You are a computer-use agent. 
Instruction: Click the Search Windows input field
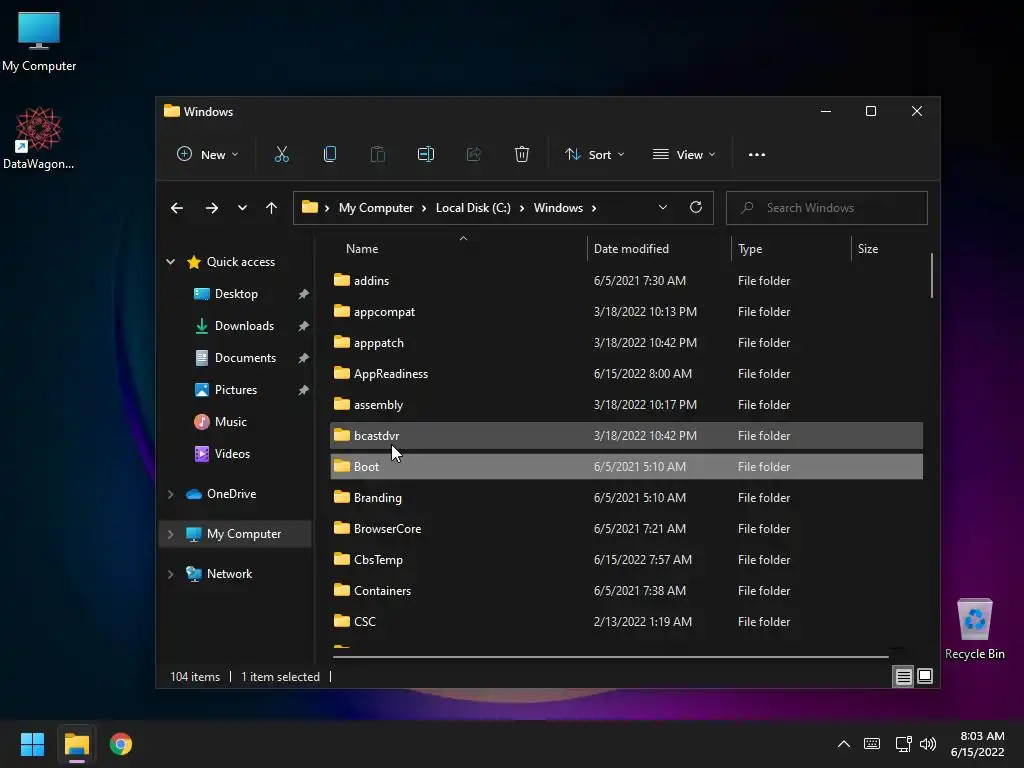[x=827, y=208]
